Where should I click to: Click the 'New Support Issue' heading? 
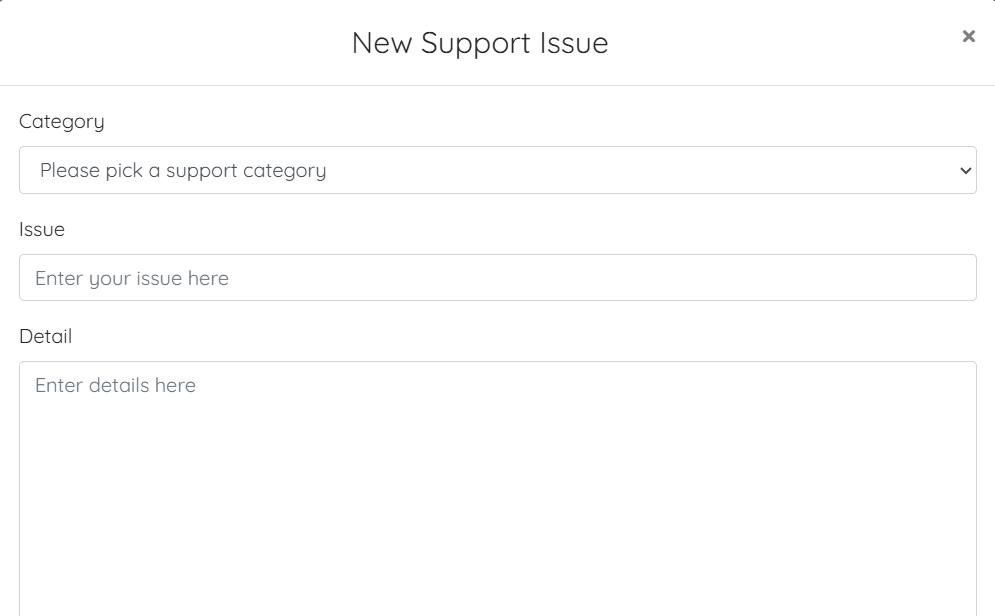480,43
